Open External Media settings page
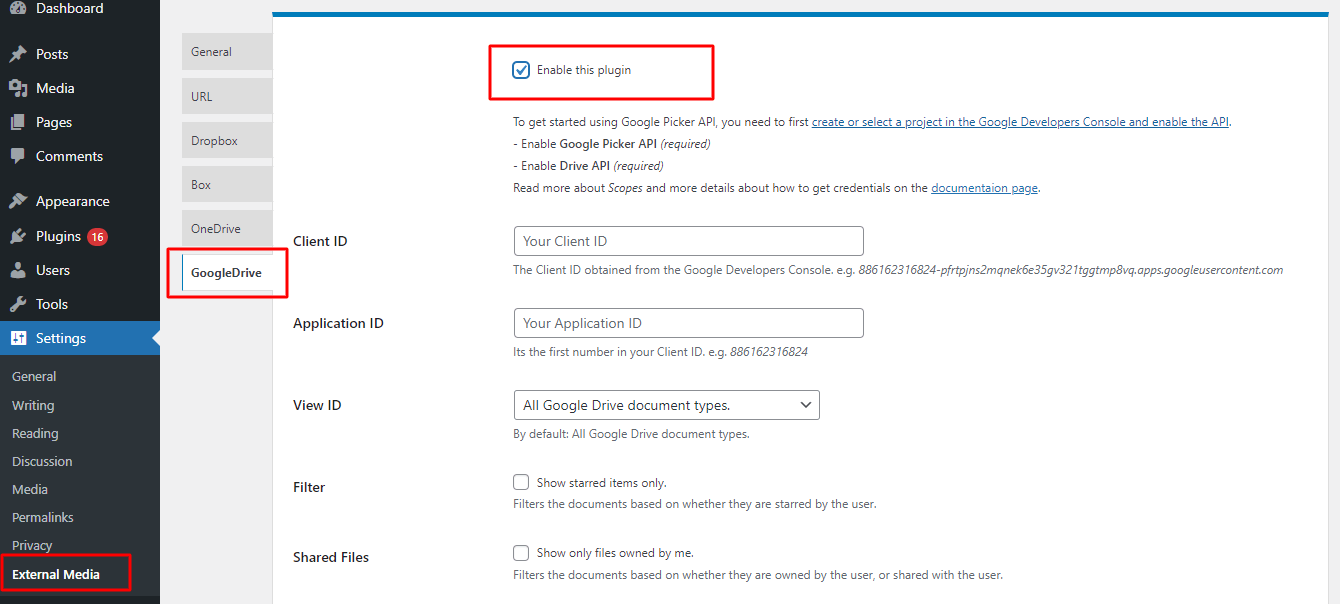This screenshot has width=1340, height=604. (56, 575)
